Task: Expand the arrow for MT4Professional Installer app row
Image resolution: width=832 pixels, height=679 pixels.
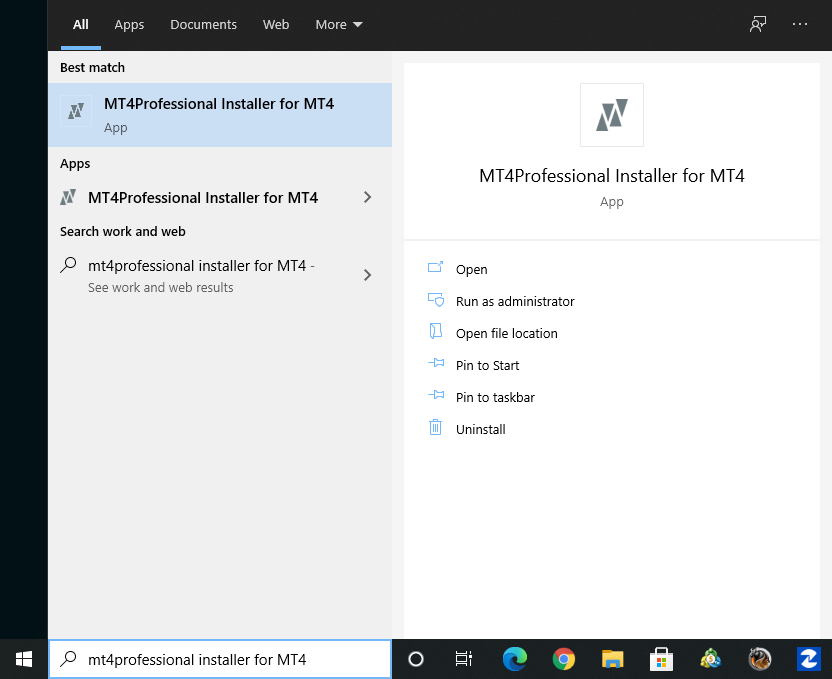Action: (x=367, y=197)
